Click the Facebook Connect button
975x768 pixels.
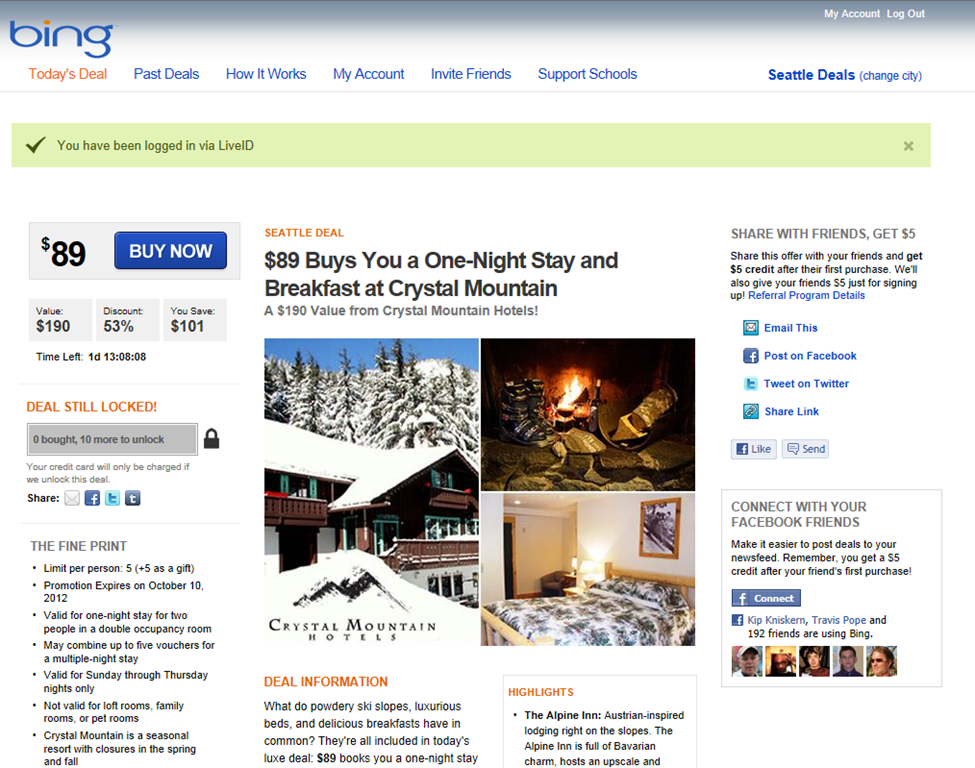tap(766, 598)
